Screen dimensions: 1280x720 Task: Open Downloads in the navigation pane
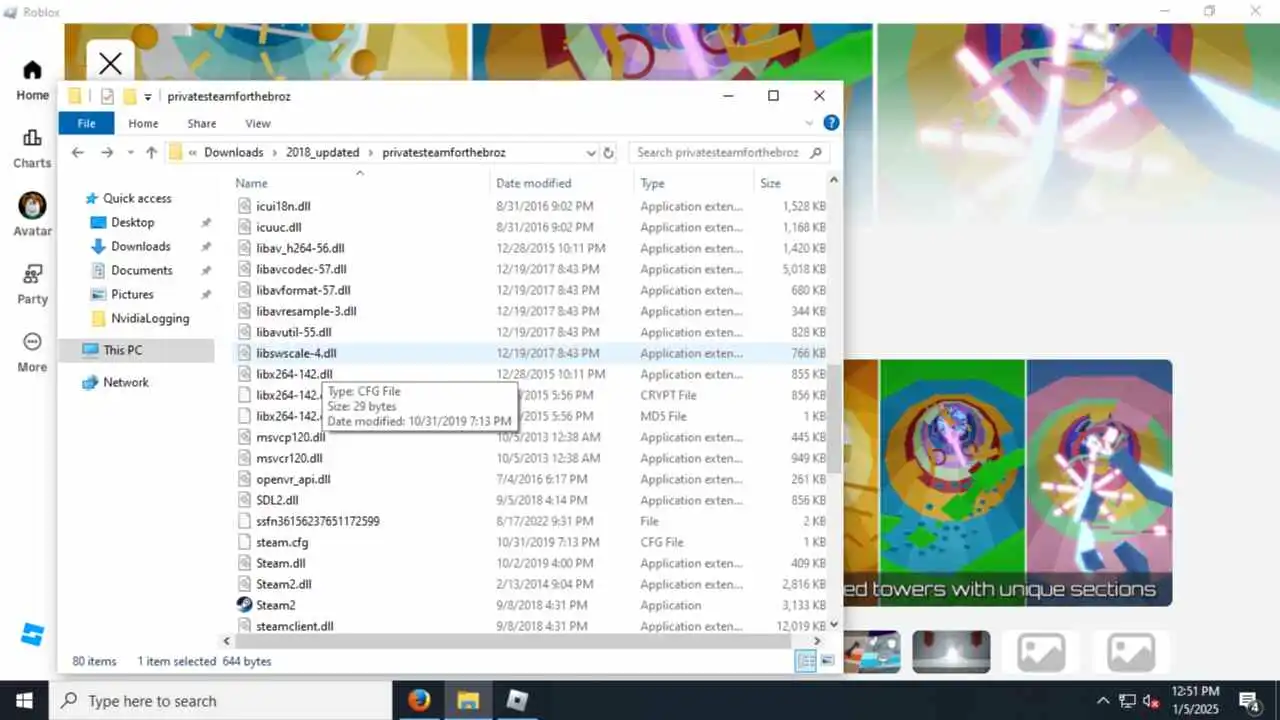[140, 246]
